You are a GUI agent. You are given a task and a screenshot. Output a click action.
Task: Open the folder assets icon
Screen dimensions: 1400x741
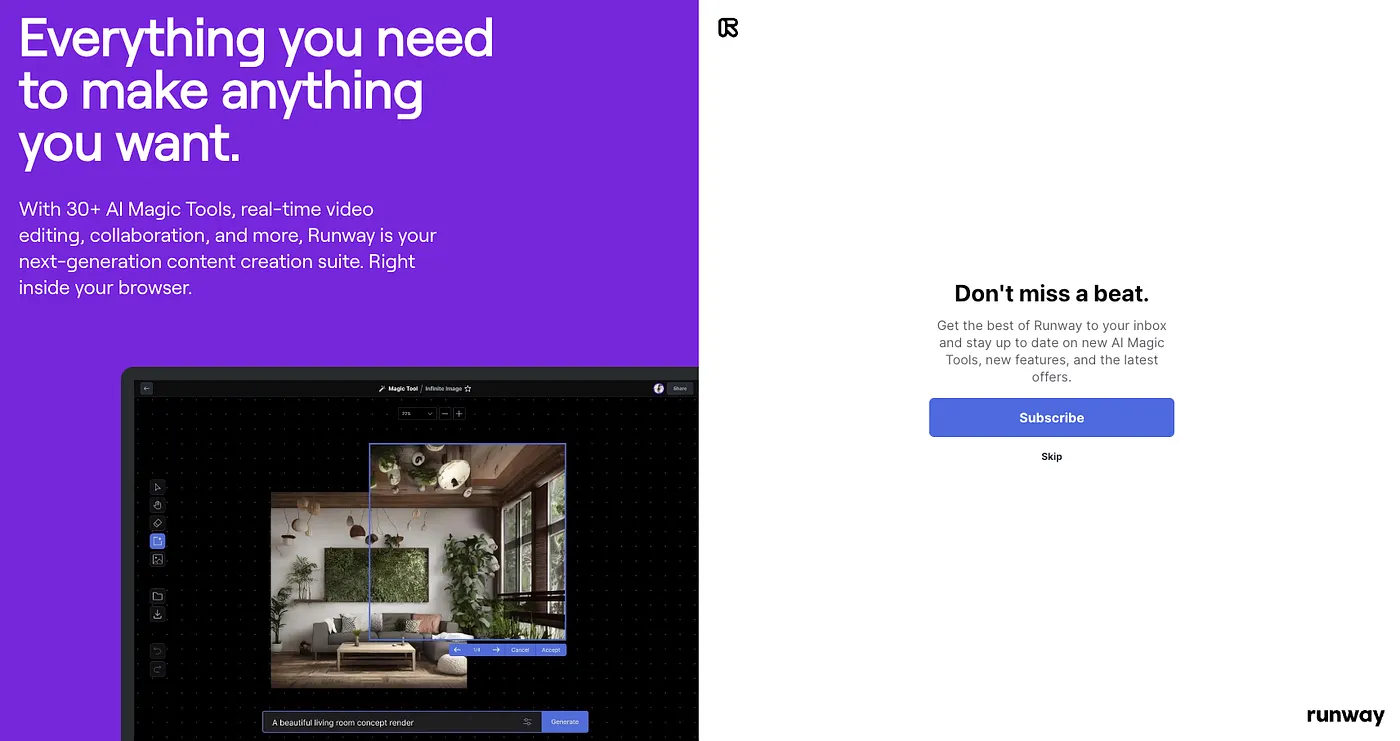[x=157, y=596]
